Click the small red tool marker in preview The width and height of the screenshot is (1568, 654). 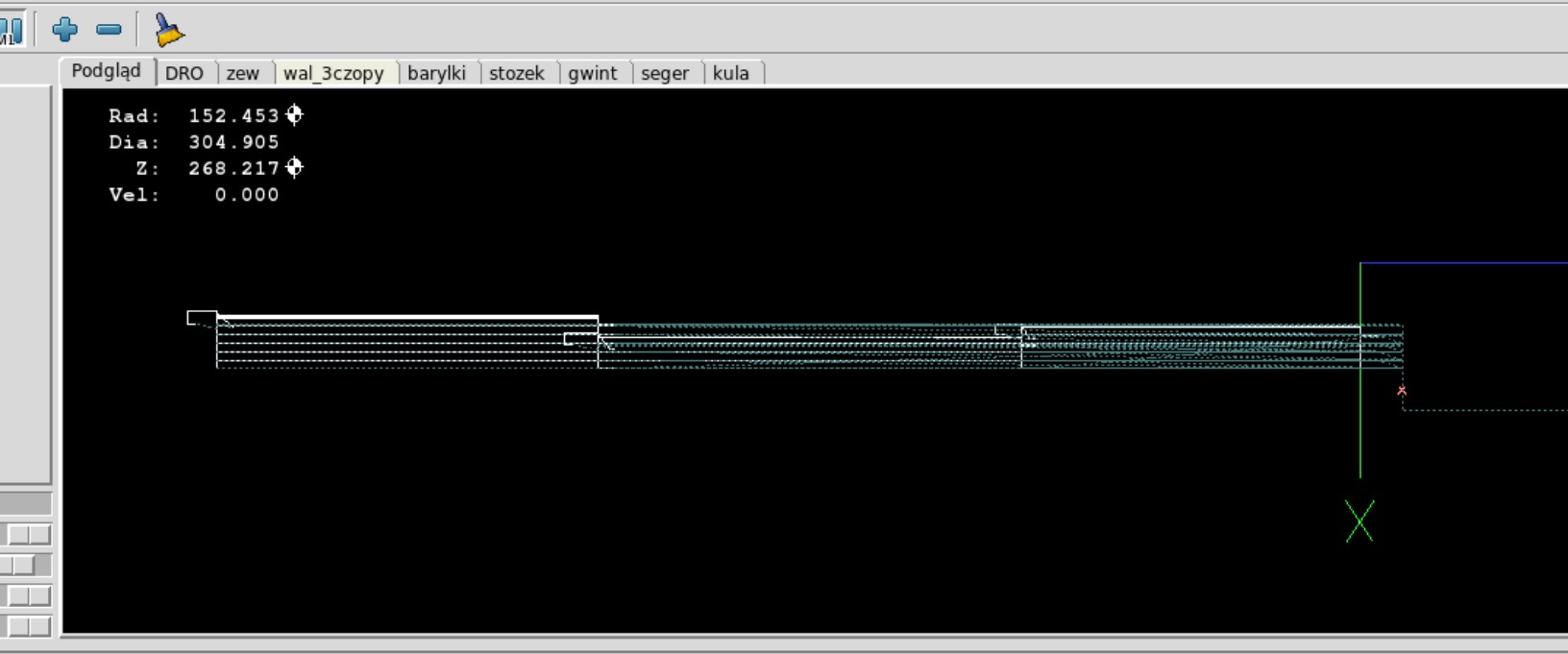1402,390
